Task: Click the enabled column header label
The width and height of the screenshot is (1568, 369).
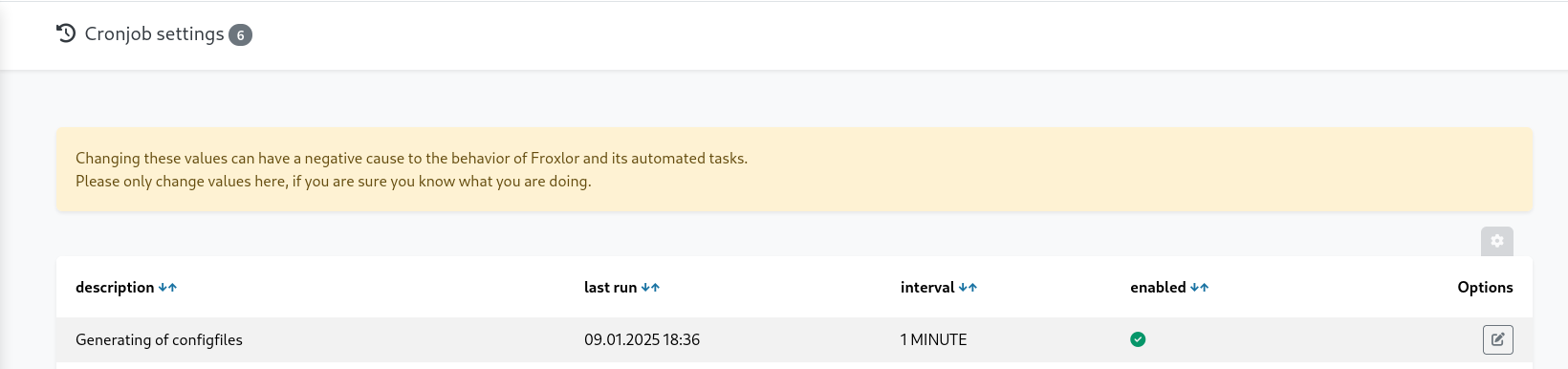Action: [1158, 288]
